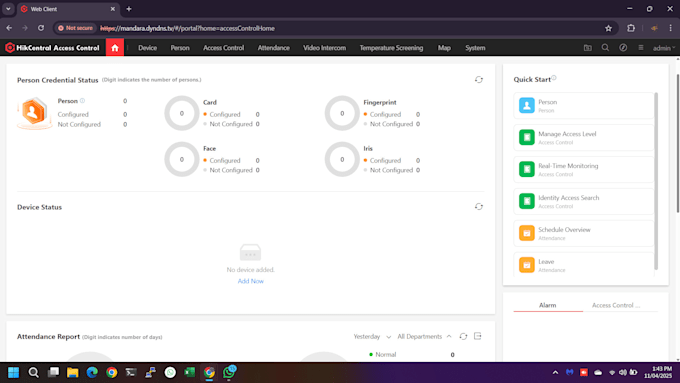Image resolution: width=680 pixels, height=383 pixels.
Task: Expand the All Departments dropdown
Action: [424, 337]
